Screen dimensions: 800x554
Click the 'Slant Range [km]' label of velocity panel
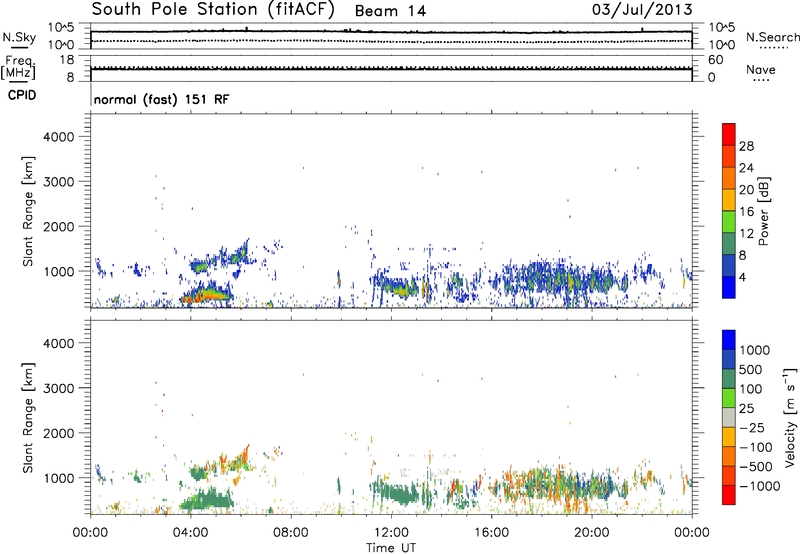click(28, 418)
